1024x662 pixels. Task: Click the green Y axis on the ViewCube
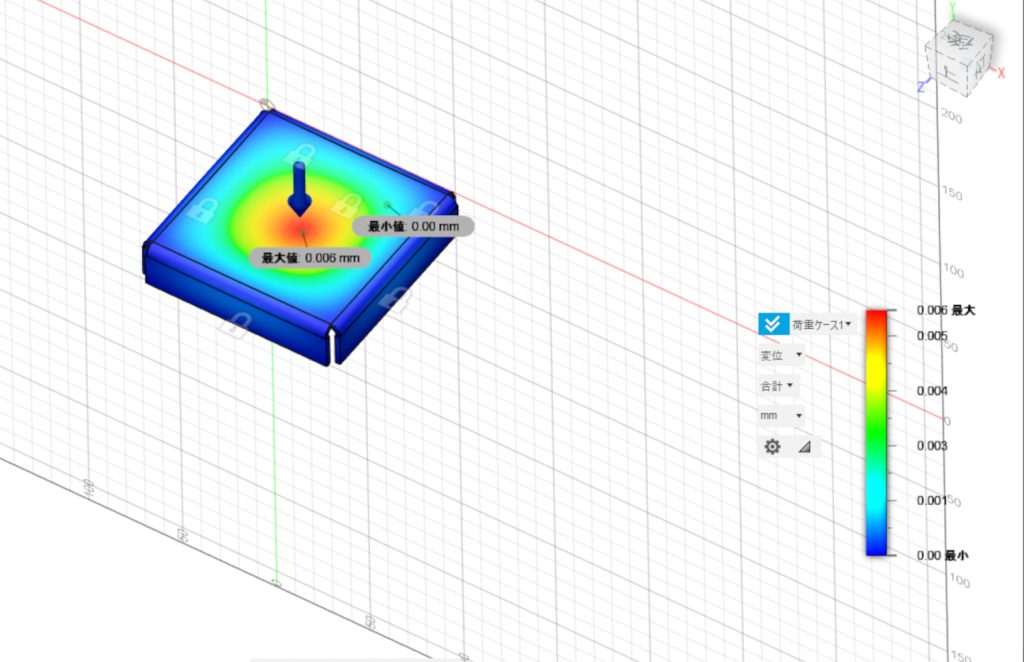pyautogui.click(x=953, y=12)
